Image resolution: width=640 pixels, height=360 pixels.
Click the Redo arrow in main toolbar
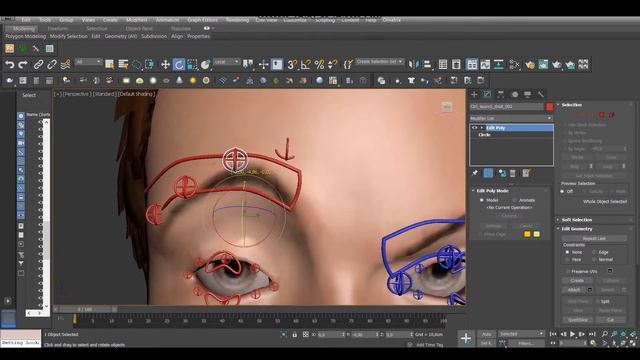tap(23, 64)
